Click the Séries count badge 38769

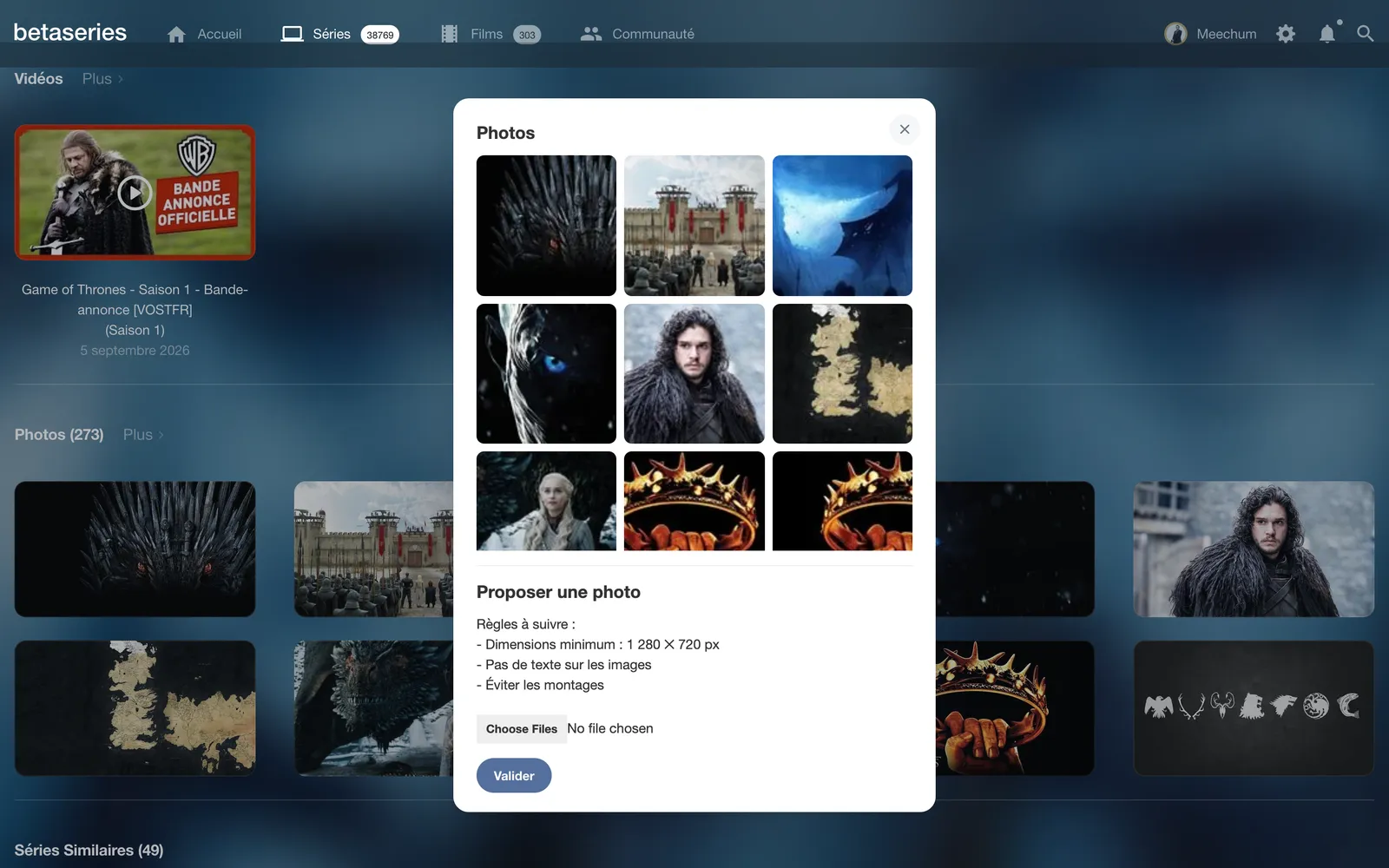(380, 35)
